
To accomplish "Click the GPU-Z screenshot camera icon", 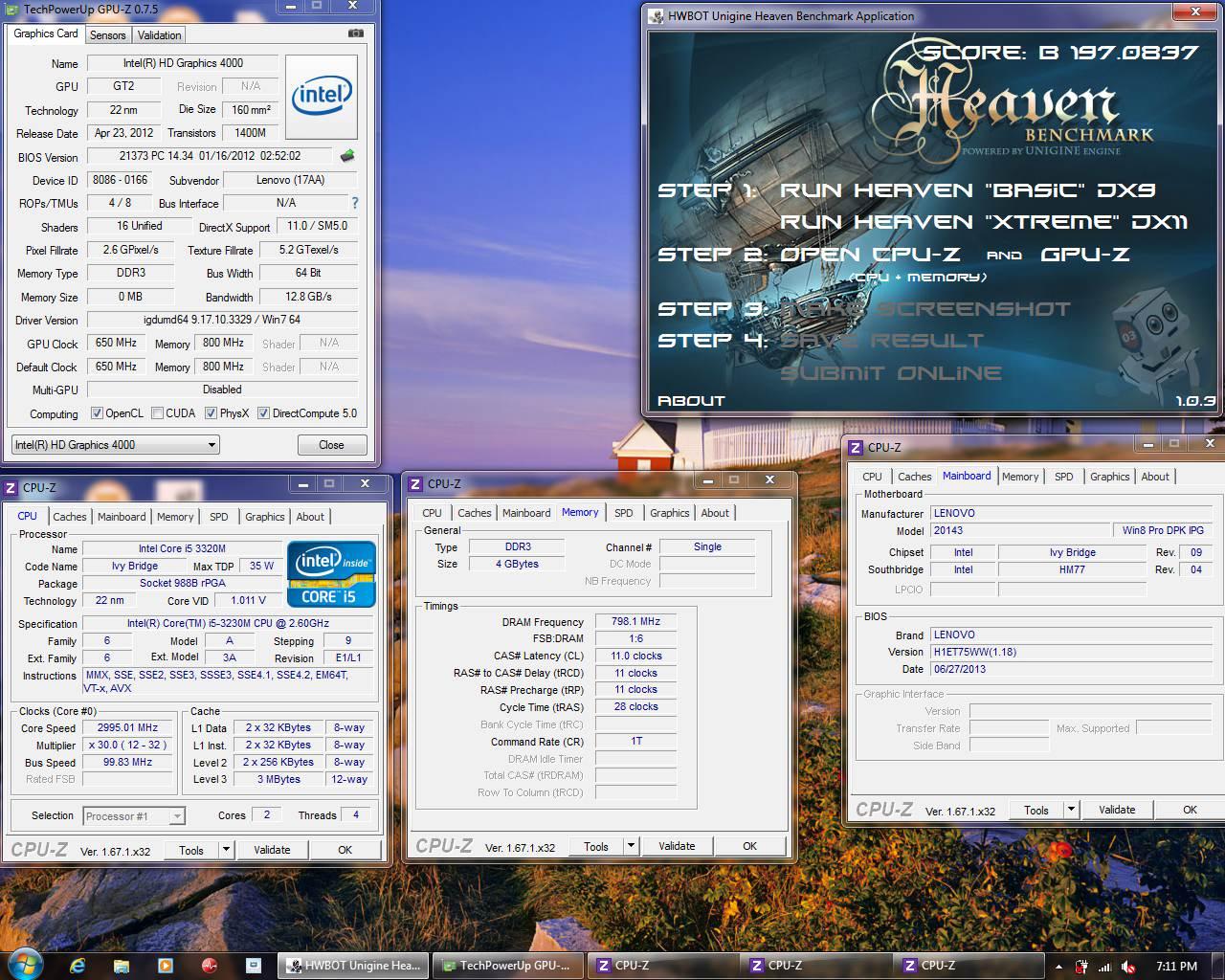I will [x=355, y=33].
